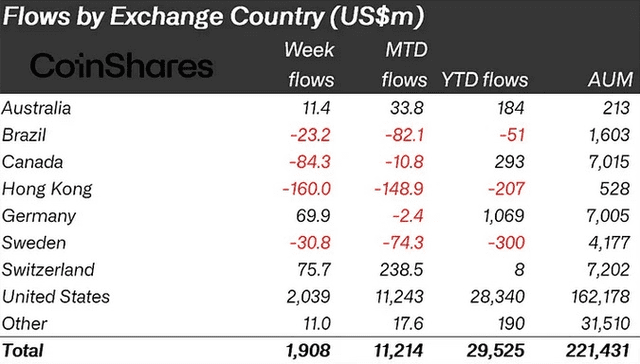Click the AUM column header

(x=610, y=80)
